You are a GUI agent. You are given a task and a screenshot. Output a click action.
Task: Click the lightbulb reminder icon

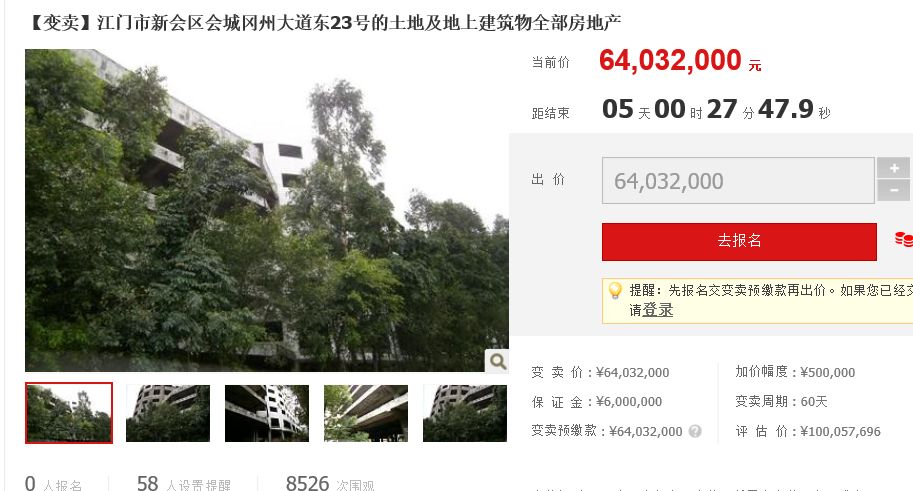(615, 290)
